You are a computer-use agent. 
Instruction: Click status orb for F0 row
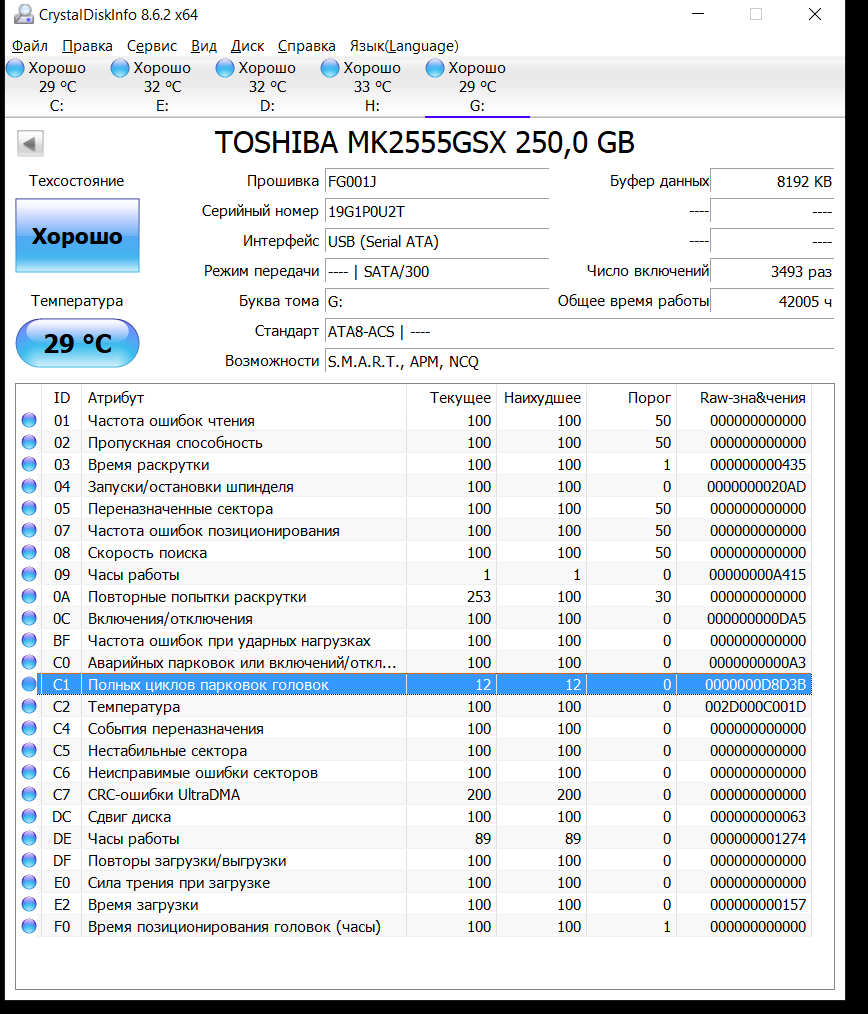[29, 926]
